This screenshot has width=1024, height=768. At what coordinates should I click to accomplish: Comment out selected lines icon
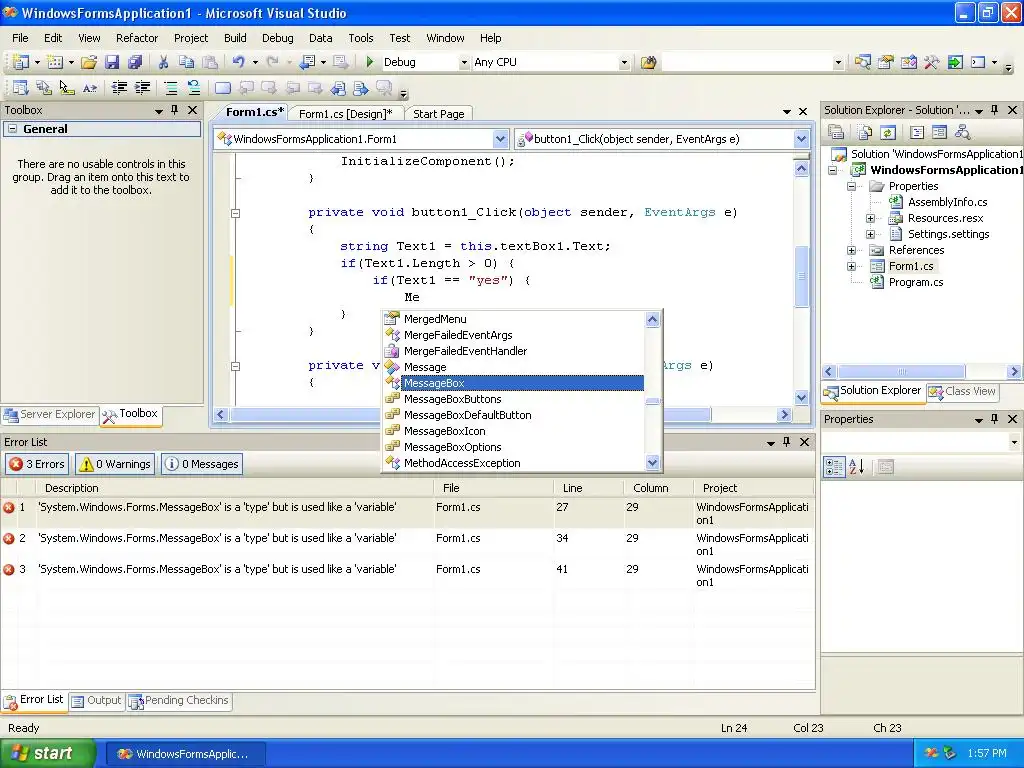170,88
